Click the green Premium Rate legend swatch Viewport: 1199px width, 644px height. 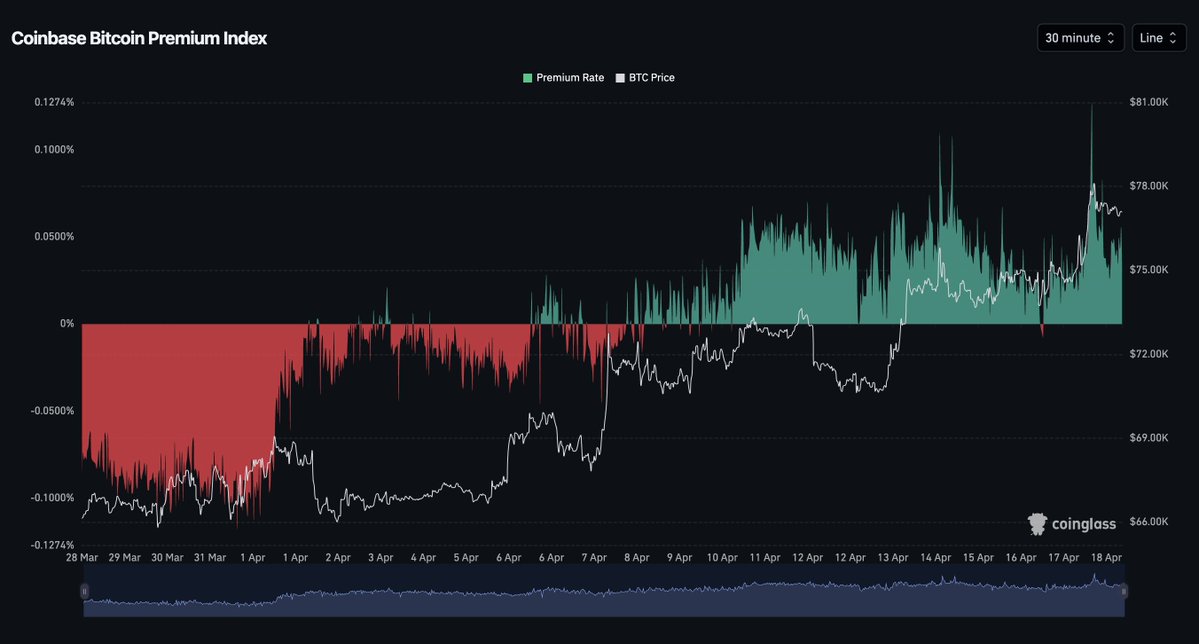(x=527, y=78)
